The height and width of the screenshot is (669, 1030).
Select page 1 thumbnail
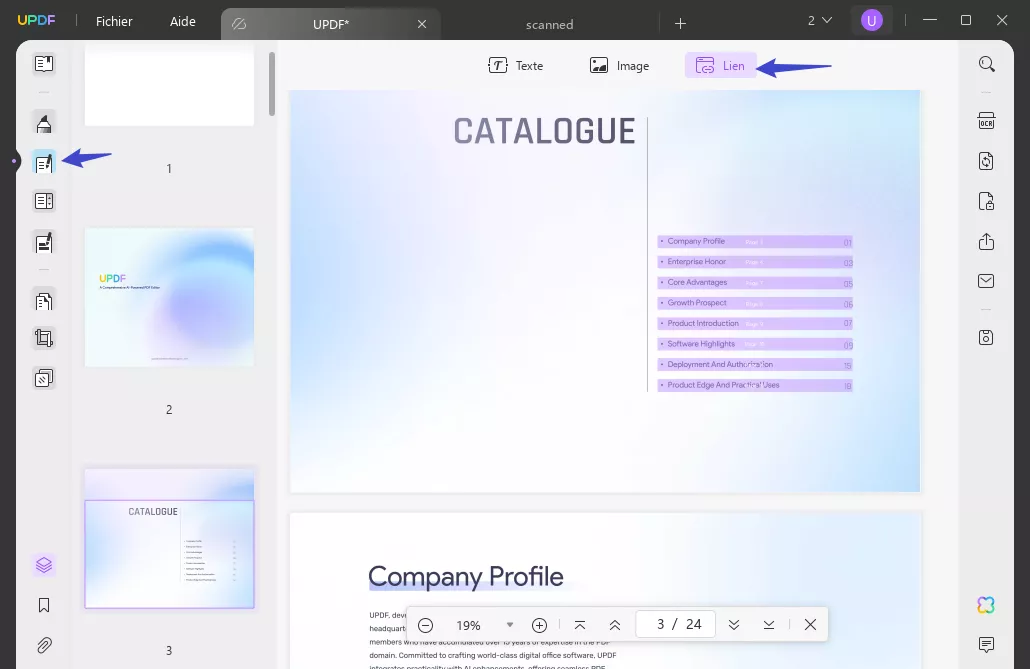(x=169, y=85)
